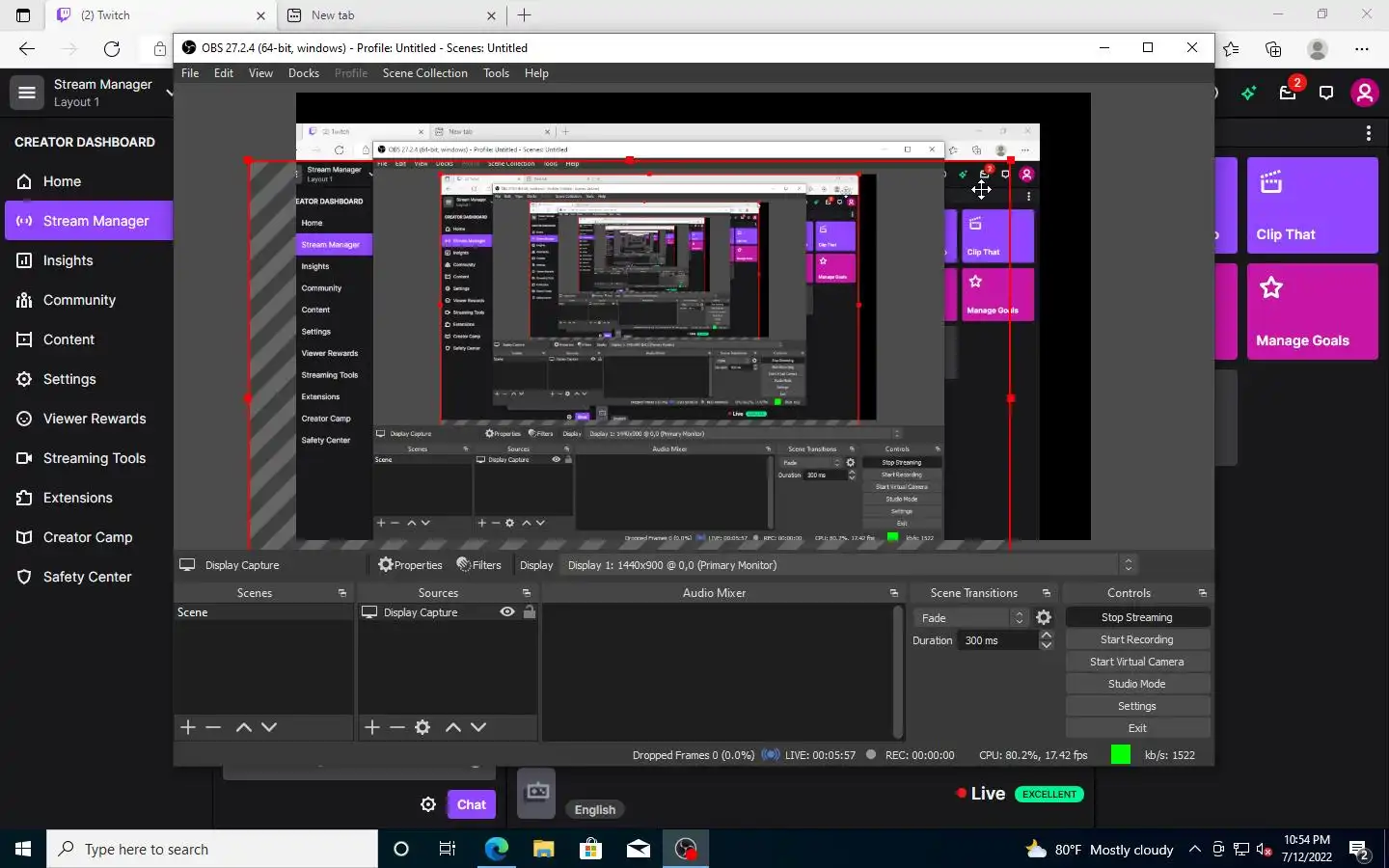Select the Display Capture source row
This screenshot has width=1389, height=868.
[448, 612]
